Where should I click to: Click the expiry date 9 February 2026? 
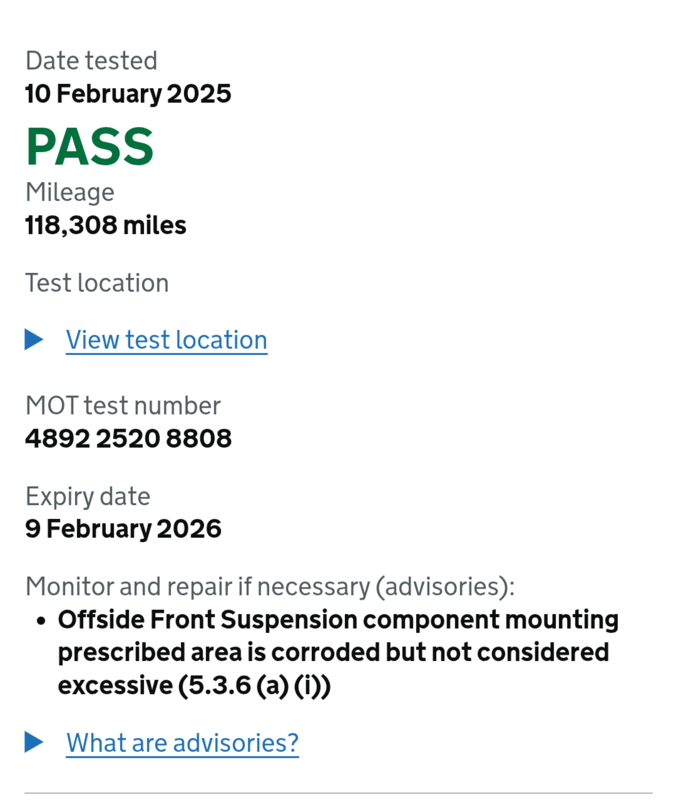click(123, 528)
